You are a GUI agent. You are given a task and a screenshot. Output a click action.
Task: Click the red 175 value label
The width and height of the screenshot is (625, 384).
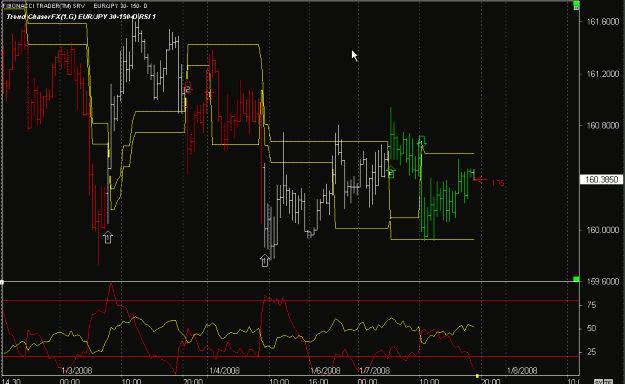(498, 183)
